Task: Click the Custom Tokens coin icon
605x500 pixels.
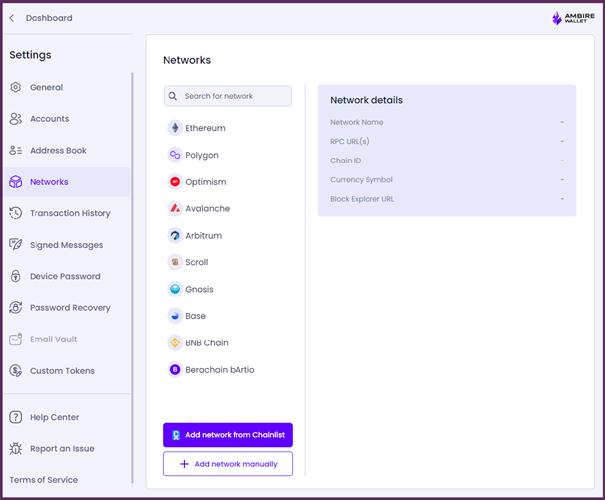Action: pos(15,371)
